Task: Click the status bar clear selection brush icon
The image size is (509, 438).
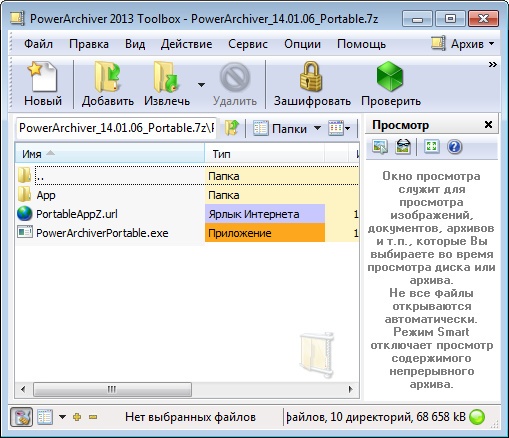Action: [x=21, y=417]
